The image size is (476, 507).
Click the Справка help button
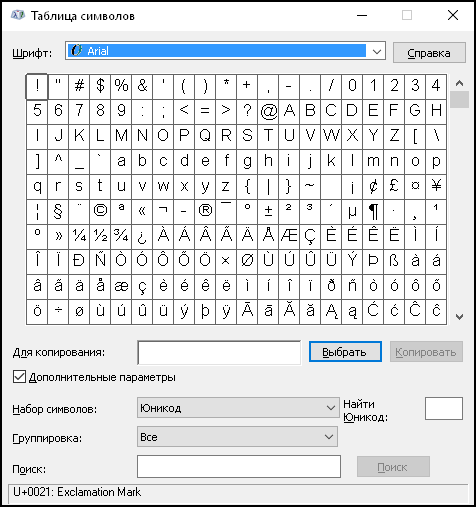(x=429, y=53)
